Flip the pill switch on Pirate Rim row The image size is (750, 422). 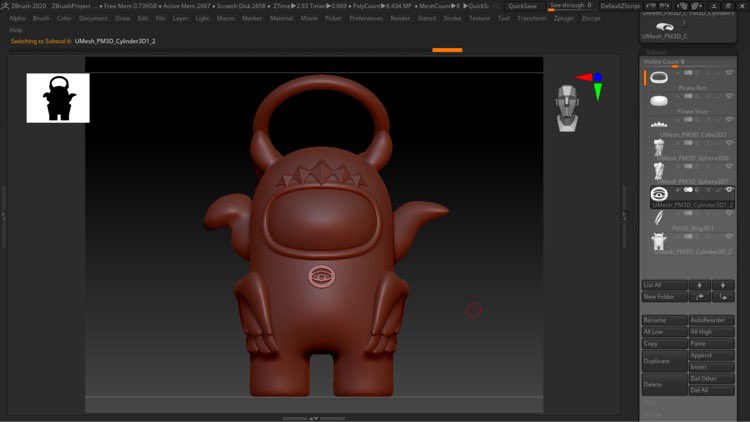[x=688, y=73]
